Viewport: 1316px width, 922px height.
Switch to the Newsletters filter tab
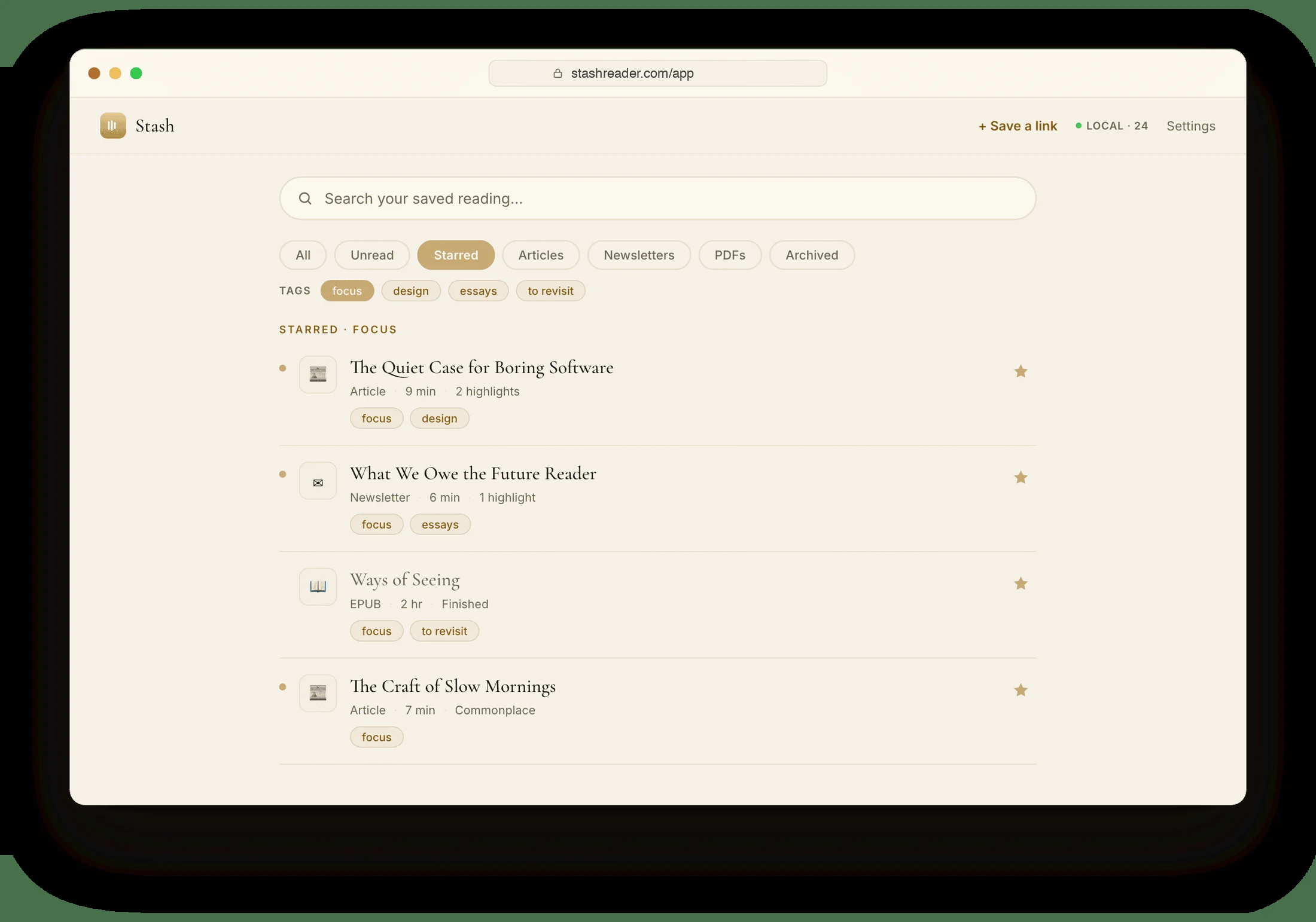pos(639,255)
